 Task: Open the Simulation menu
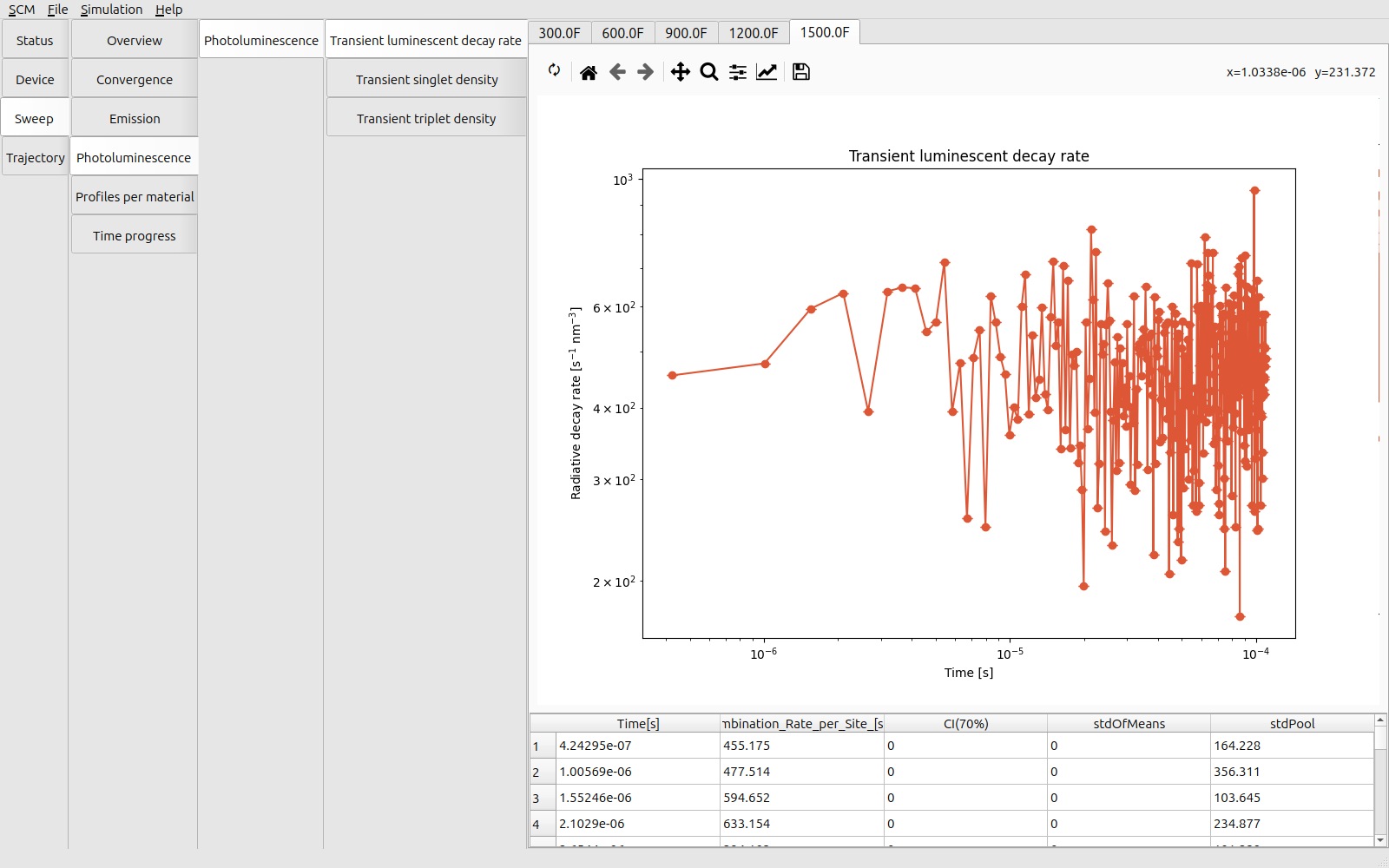111,10
